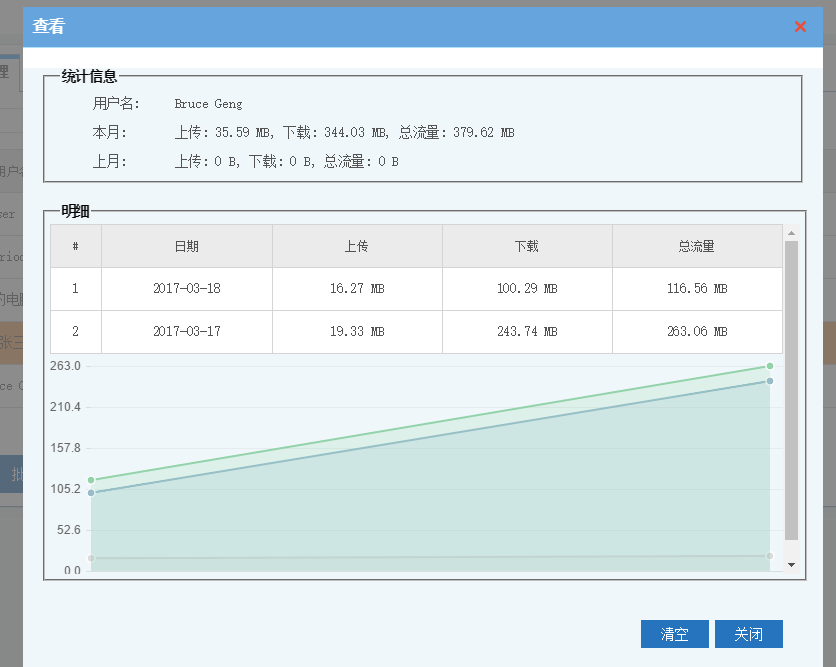Click the 日期 column header

point(186,246)
